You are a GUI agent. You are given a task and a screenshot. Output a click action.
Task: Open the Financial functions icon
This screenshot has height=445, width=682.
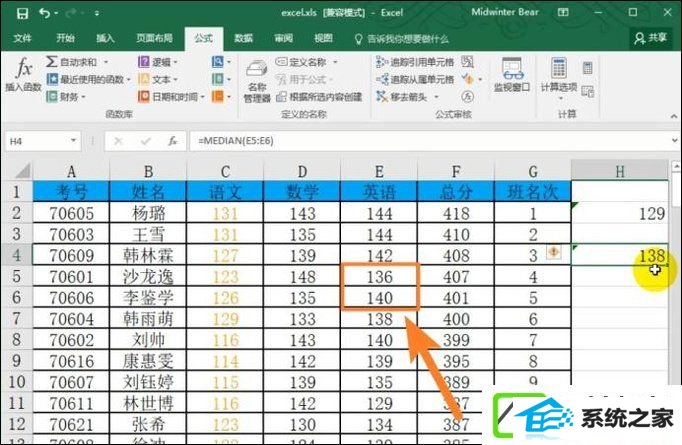tap(52, 96)
